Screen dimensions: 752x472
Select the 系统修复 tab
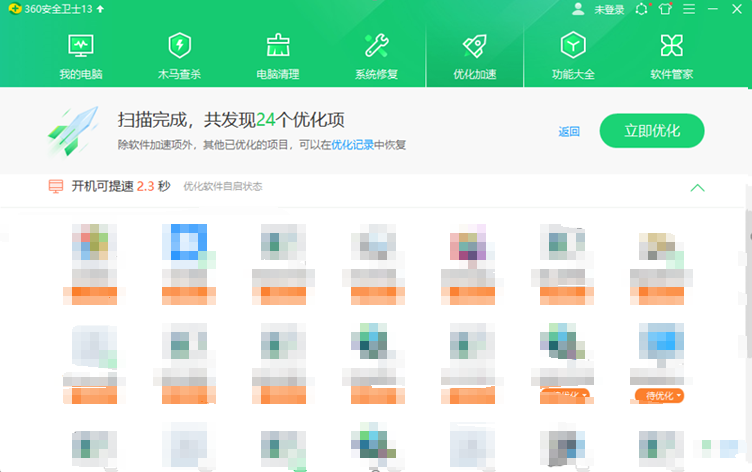click(x=376, y=56)
